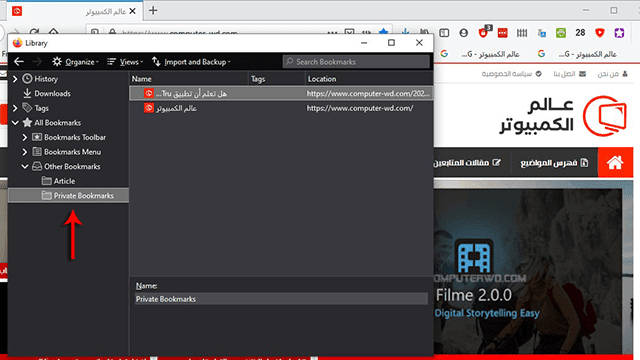
Task: Click the Other Bookmarks tray icon
Action: (37, 166)
